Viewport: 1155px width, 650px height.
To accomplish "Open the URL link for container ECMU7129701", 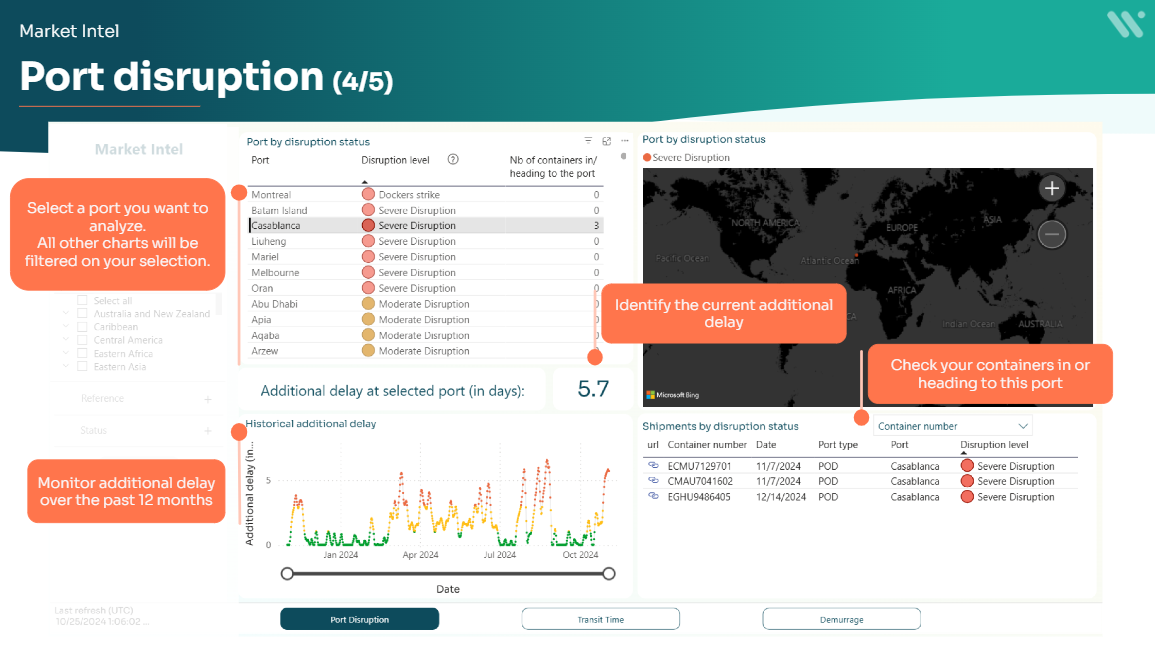I will tap(653, 466).
